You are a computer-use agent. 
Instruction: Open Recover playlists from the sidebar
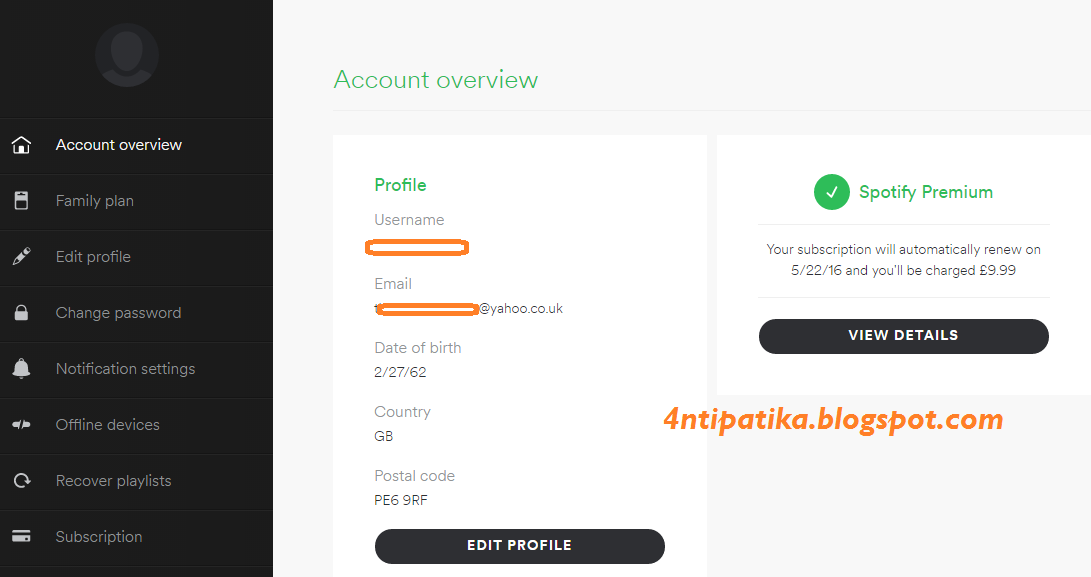(x=113, y=481)
